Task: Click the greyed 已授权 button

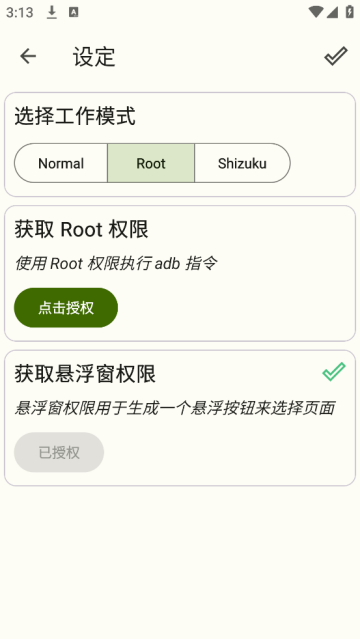Action: point(59,452)
